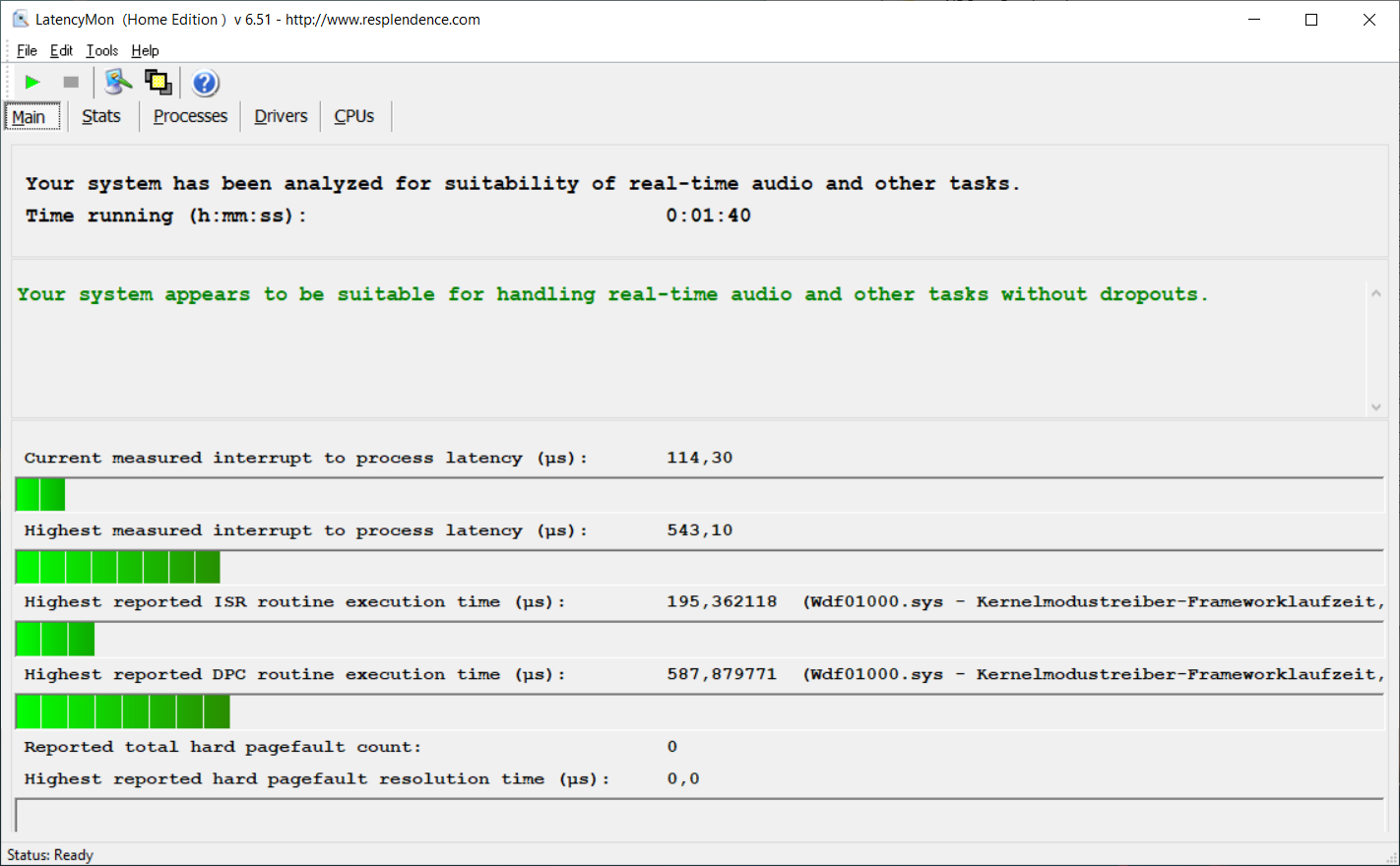This screenshot has width=1400, height=866.
Task: Select the Main tab
Action: pos(30,117)
